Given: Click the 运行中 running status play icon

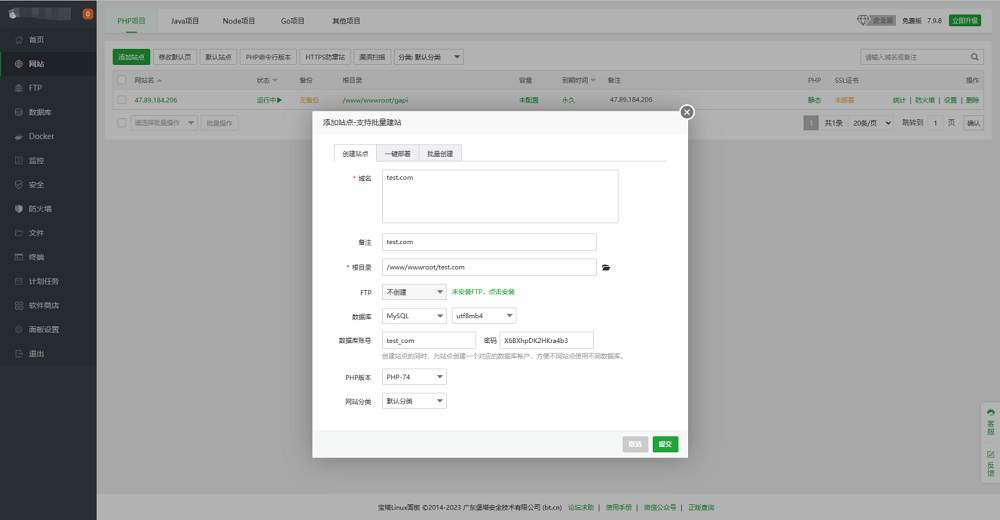Looking at the screenshot, I should 279,100.
